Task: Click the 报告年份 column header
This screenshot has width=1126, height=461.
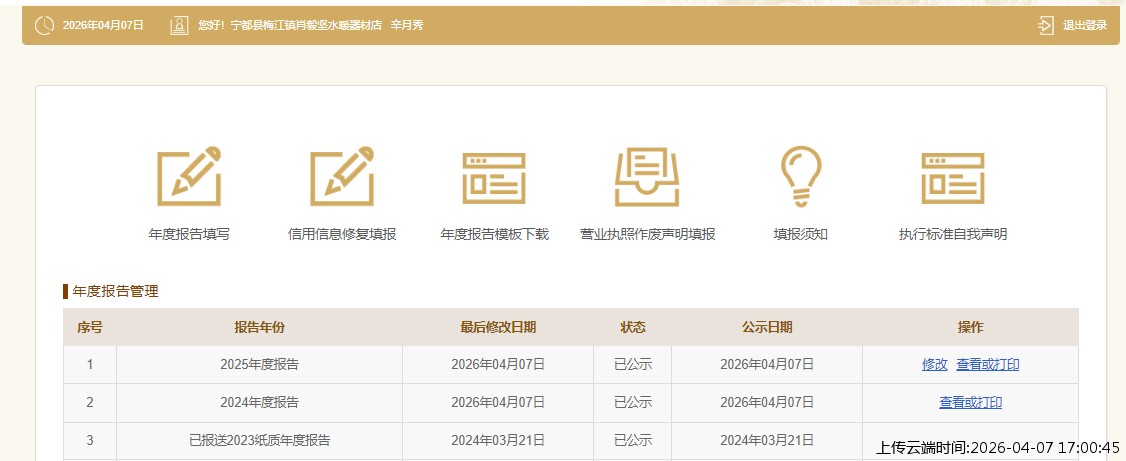Action: click(x=259, y=327)
